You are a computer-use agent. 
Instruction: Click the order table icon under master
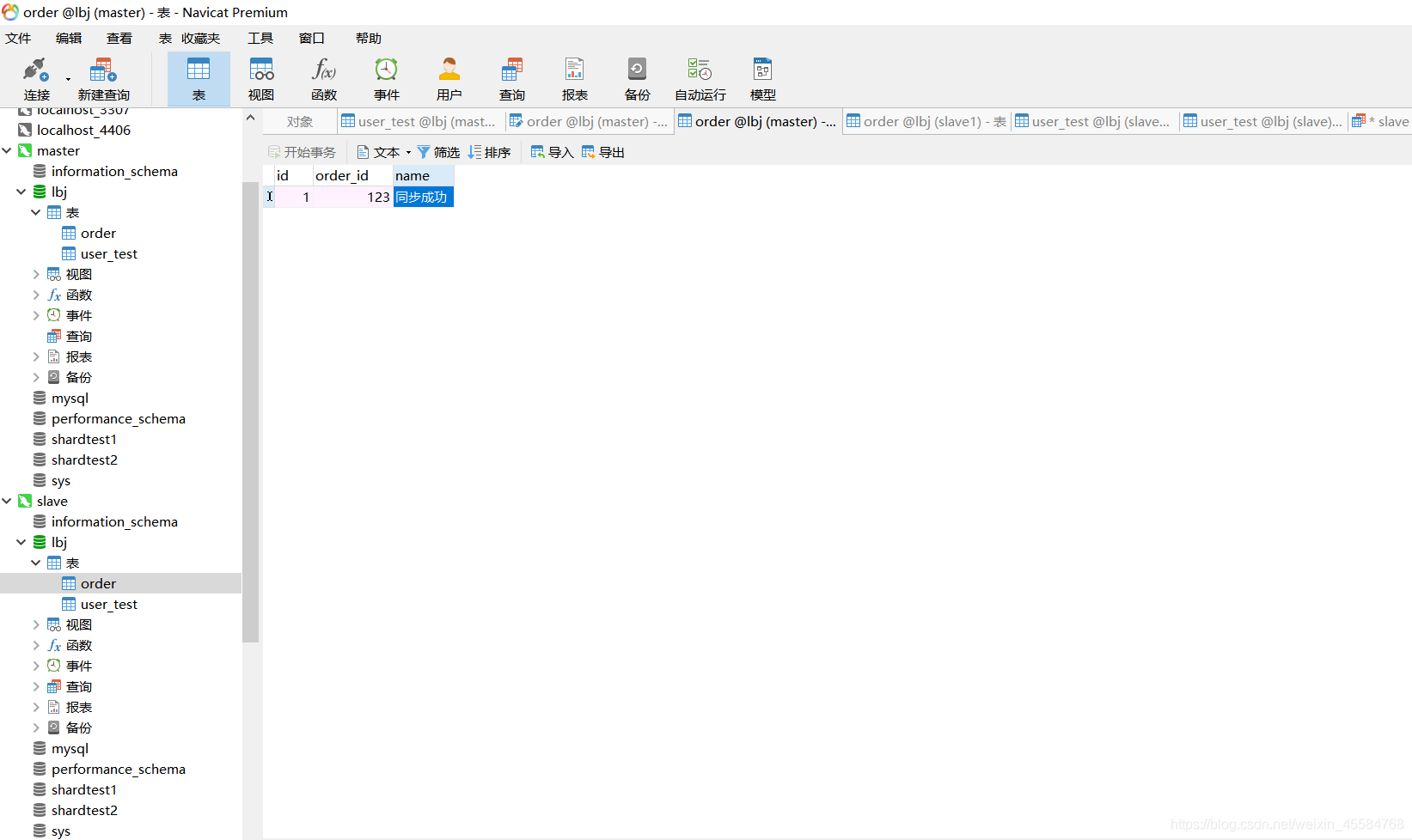pos(69,233)
